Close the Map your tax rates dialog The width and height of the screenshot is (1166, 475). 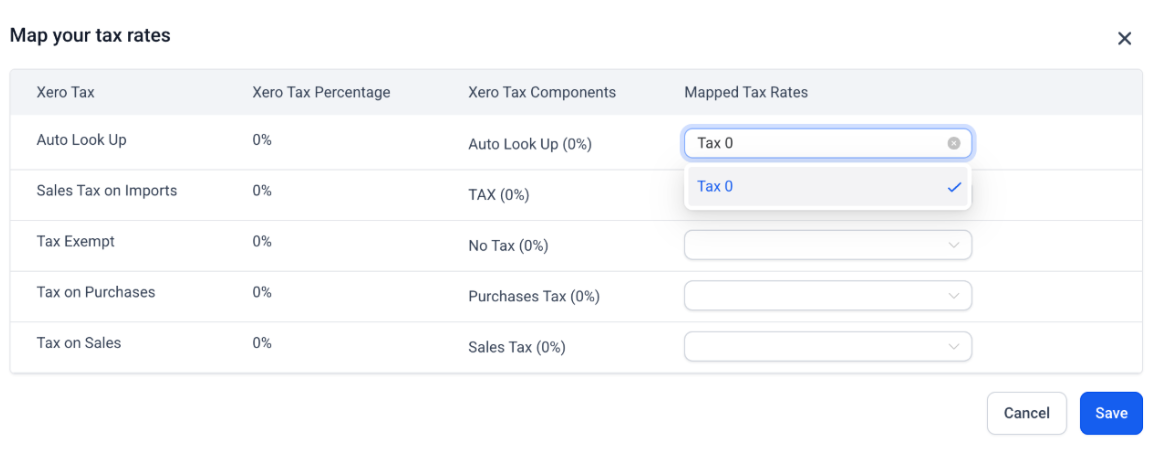(1124, 39)
